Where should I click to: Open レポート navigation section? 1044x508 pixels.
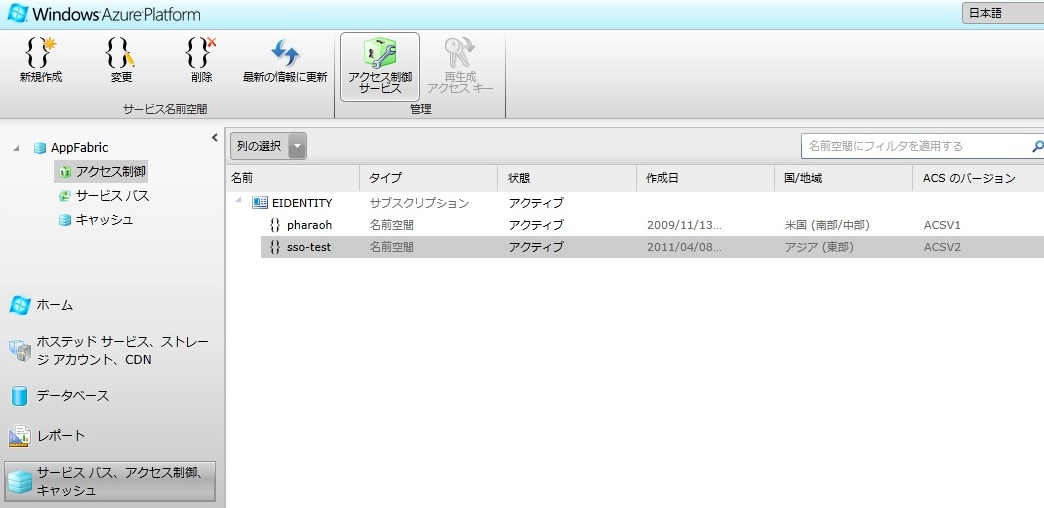61,435
